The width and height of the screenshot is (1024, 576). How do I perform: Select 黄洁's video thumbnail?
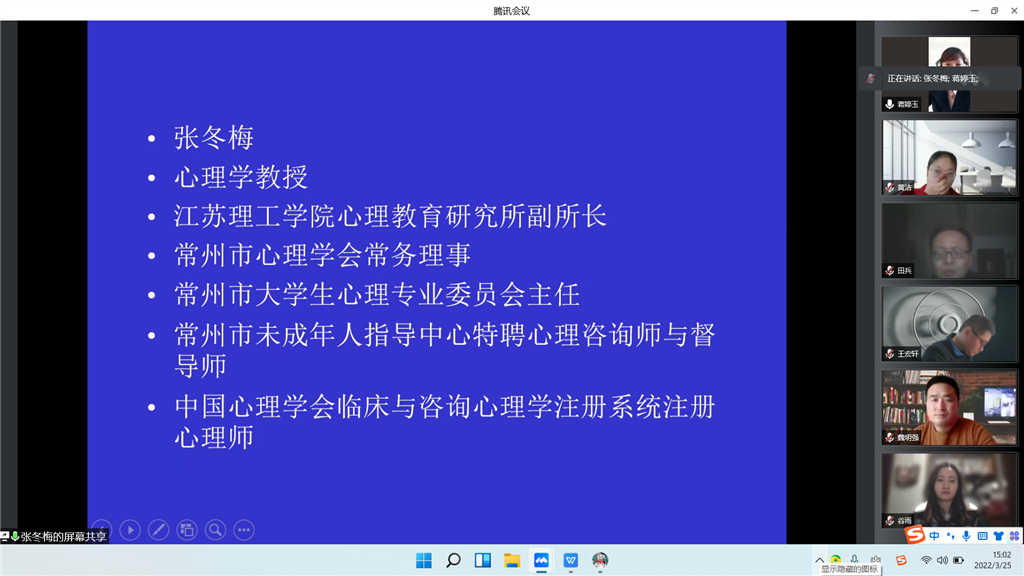[x=950, y=157]
